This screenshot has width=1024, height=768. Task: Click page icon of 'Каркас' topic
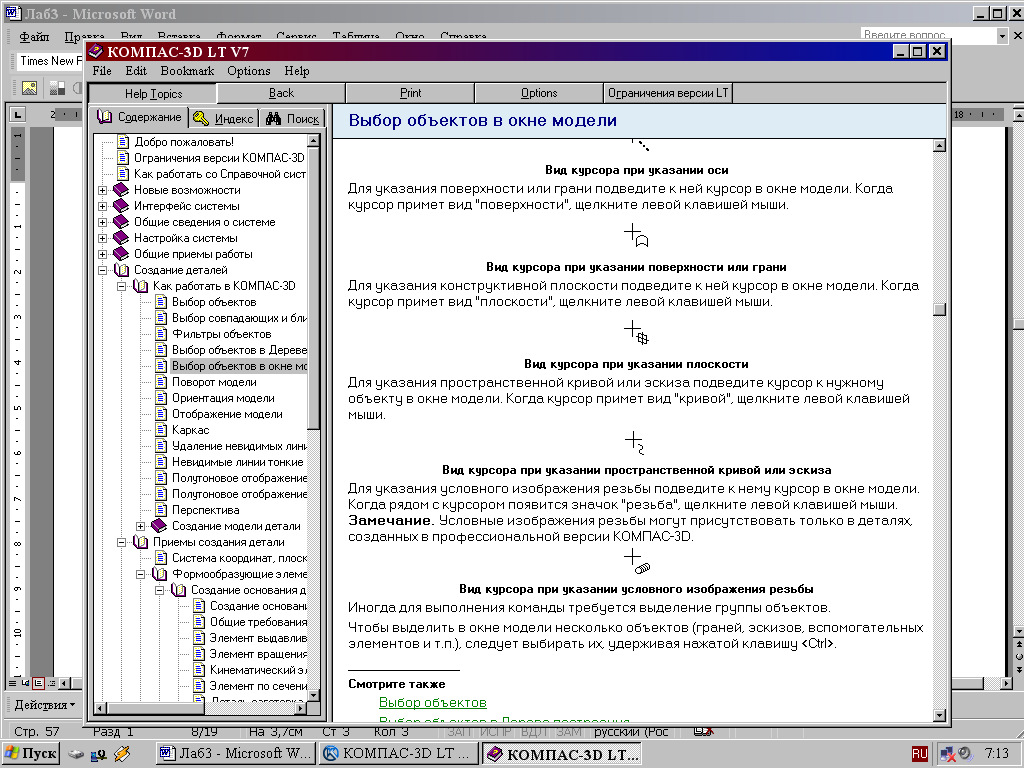(x=161, y=430)
